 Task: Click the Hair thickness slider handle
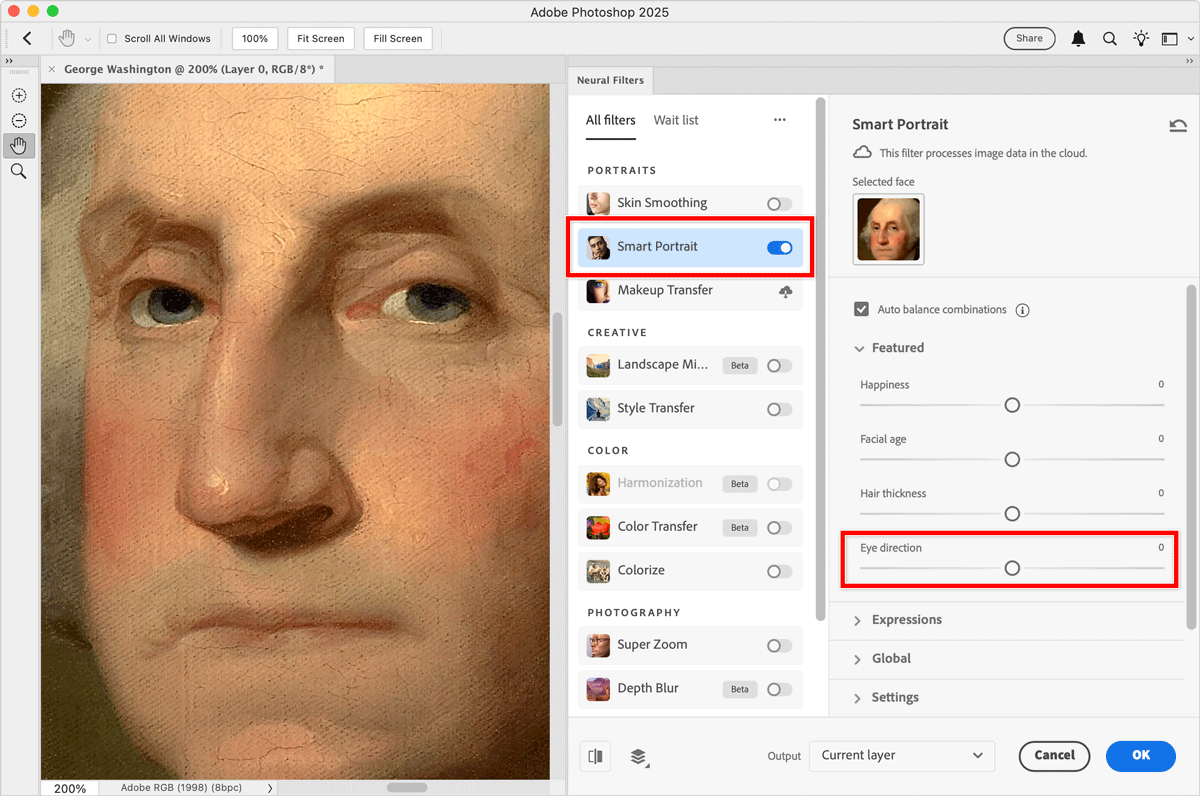point(1012,513)
